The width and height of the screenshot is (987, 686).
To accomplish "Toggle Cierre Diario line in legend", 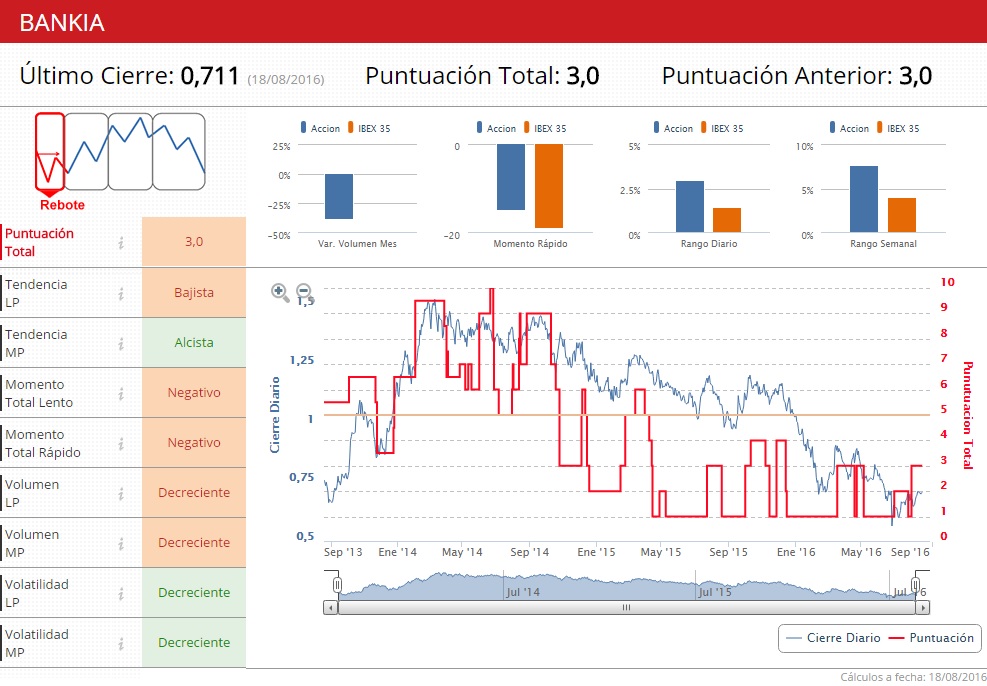I will point(833,638).
